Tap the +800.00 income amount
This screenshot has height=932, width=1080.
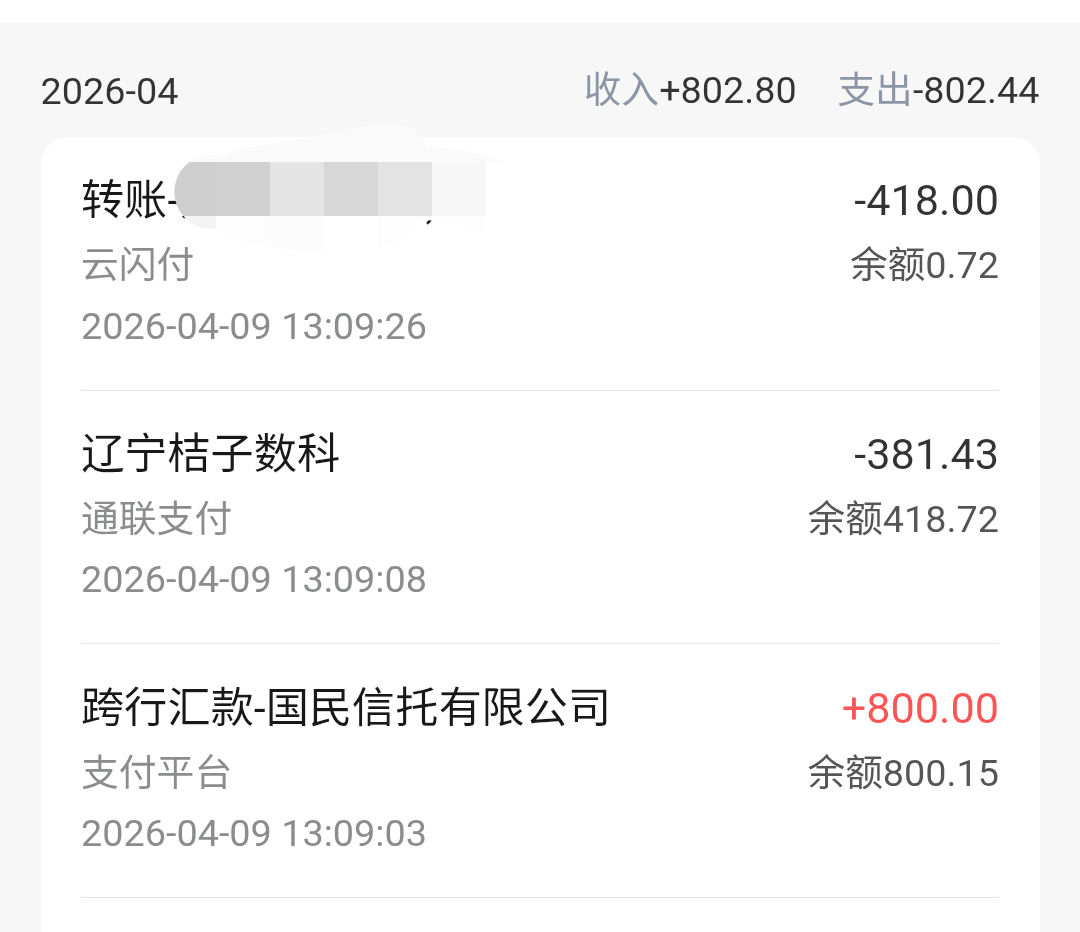(x=920, y=709)
